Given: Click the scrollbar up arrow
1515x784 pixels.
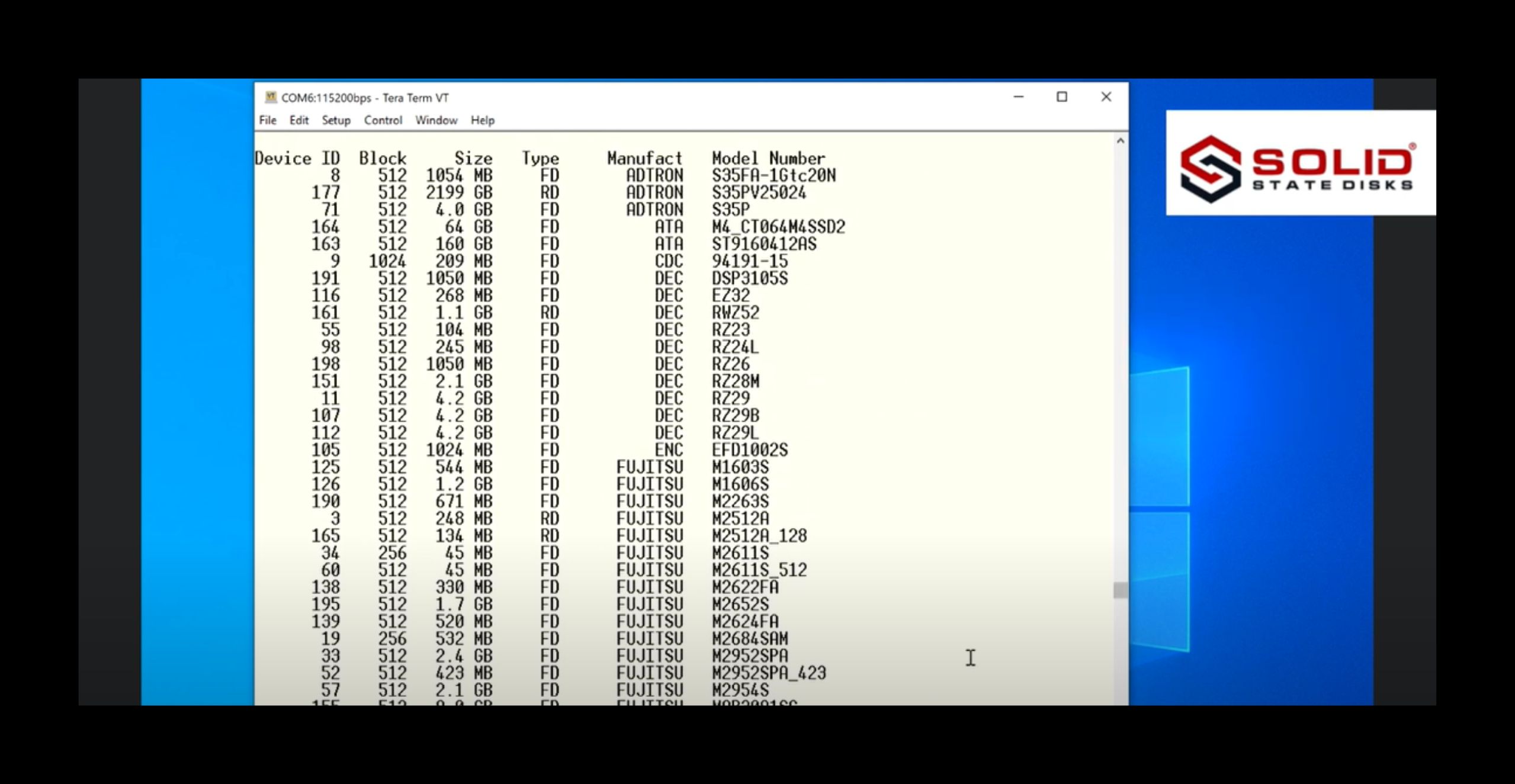Looking at the screenshot, I should pos(1119,140).
